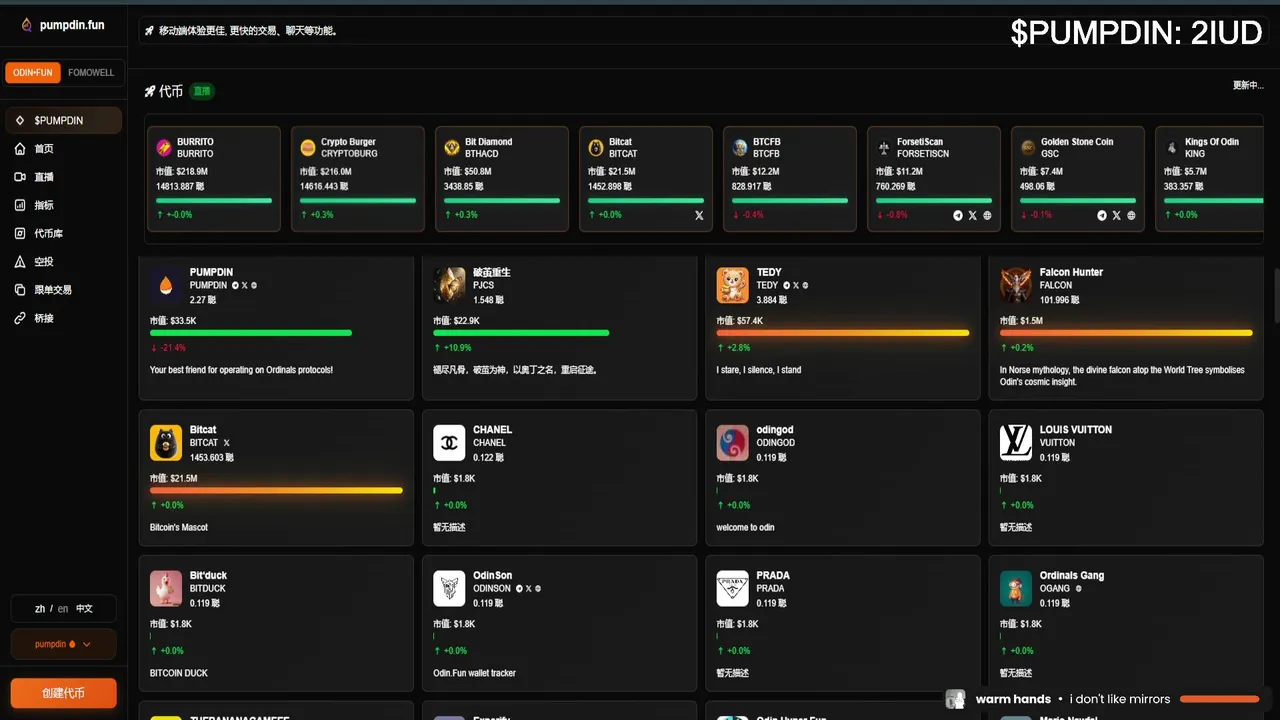This screenshot has width=1280, height=720.
Task: Click the page vertical scrollbar thumb
Action: pos(1276,295)
